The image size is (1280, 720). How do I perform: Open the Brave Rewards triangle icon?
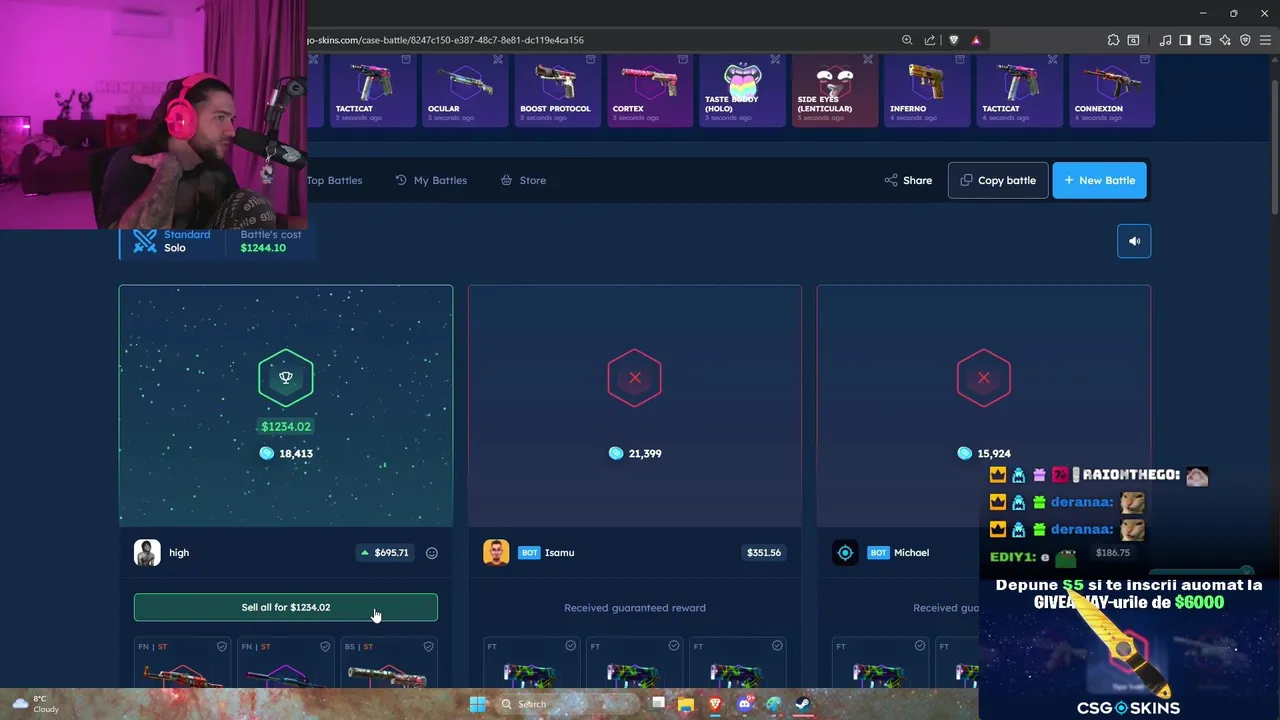(x=976, y=40)
